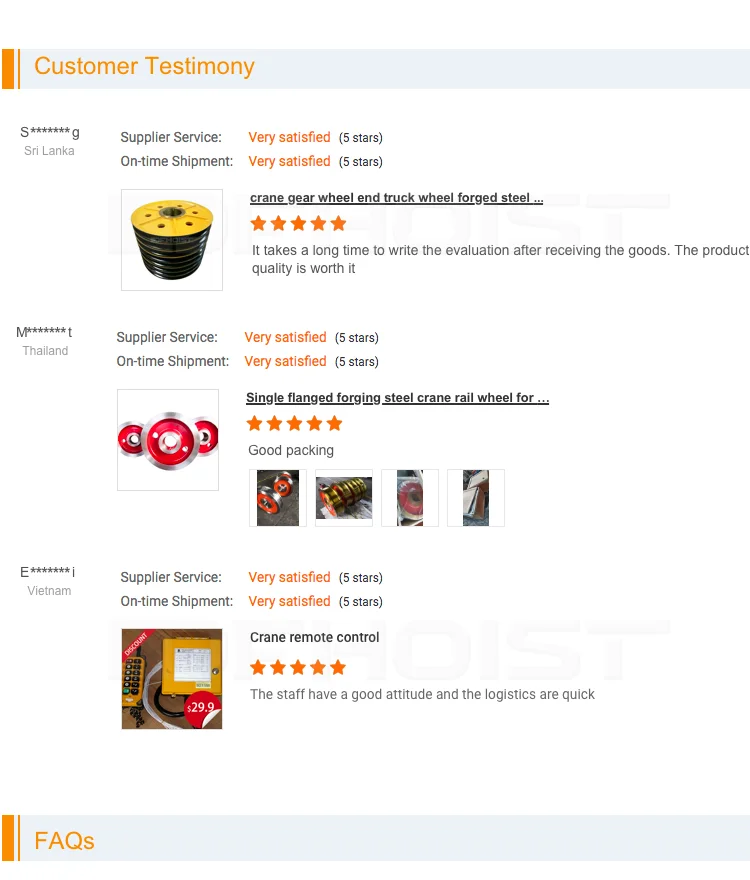Click the Sri Lanka reviewer name S*******g
The image size is (750, 880).
click(x=49, y=132)
